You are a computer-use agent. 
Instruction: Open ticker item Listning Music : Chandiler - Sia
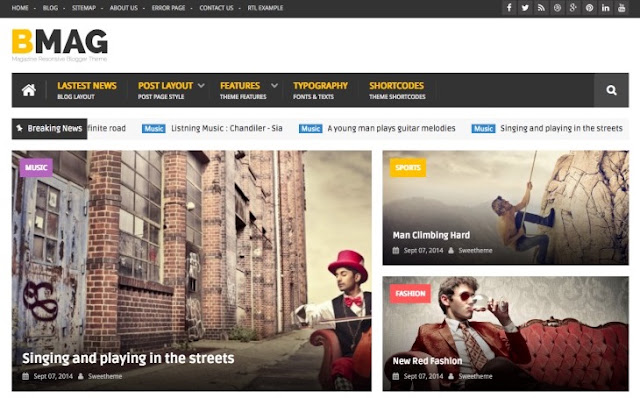click(227, 128)
